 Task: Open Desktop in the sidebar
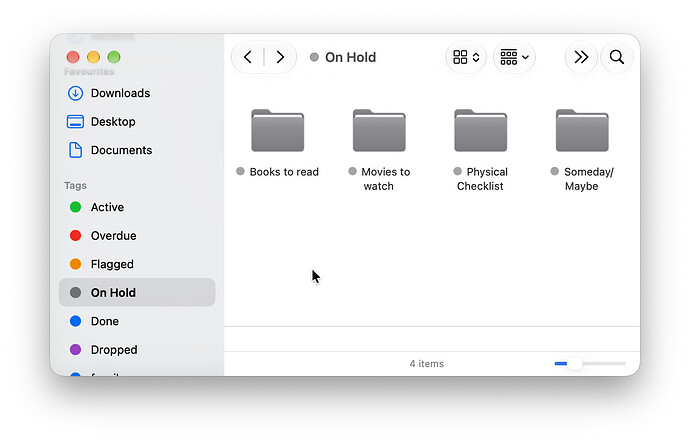tap(137, 122)
